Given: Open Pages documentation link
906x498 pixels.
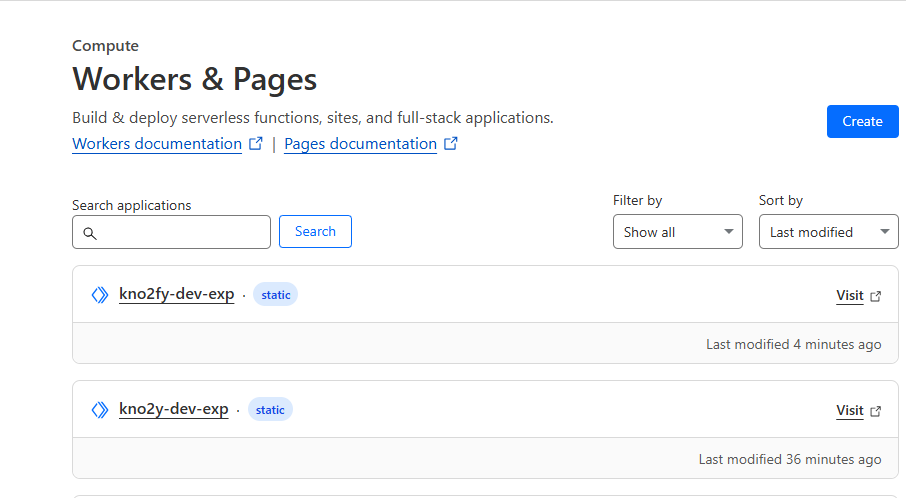Looking at the screenshot, I should [x=360, y=144].
